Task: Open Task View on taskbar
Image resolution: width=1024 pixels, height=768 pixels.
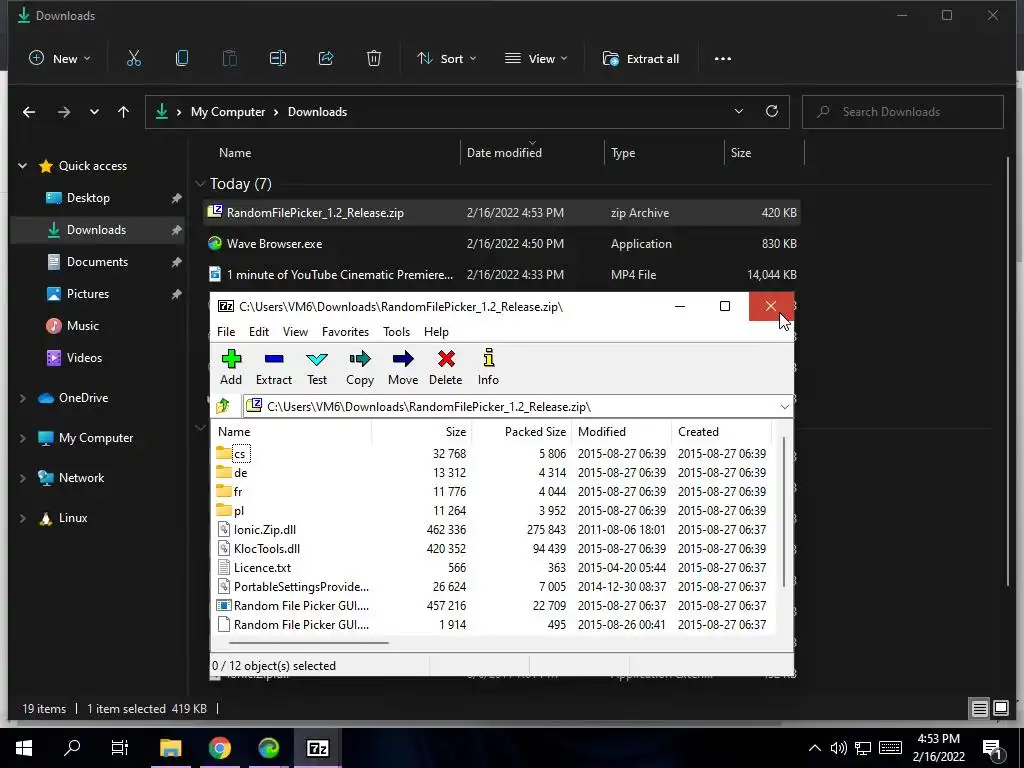Action: (x=120, y=748)
